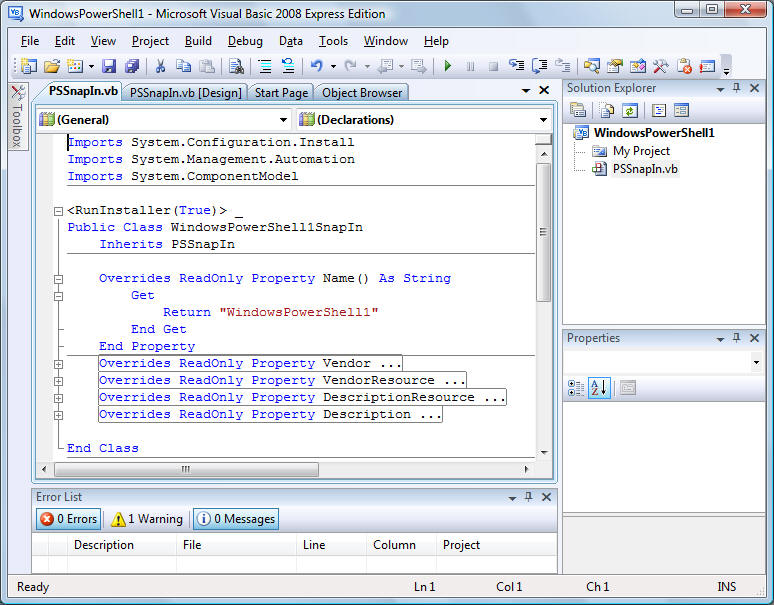Open the Project menu
774x605 pixels.
pyautogui.click(x=150, y=41)
